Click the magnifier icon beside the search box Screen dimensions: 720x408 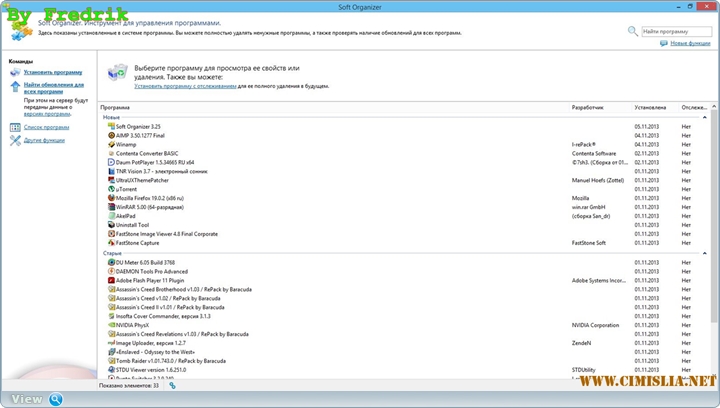(x=633, y=32)
